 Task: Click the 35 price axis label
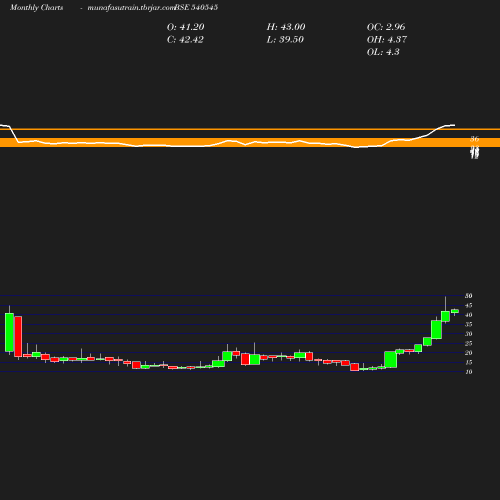point(469,324)
